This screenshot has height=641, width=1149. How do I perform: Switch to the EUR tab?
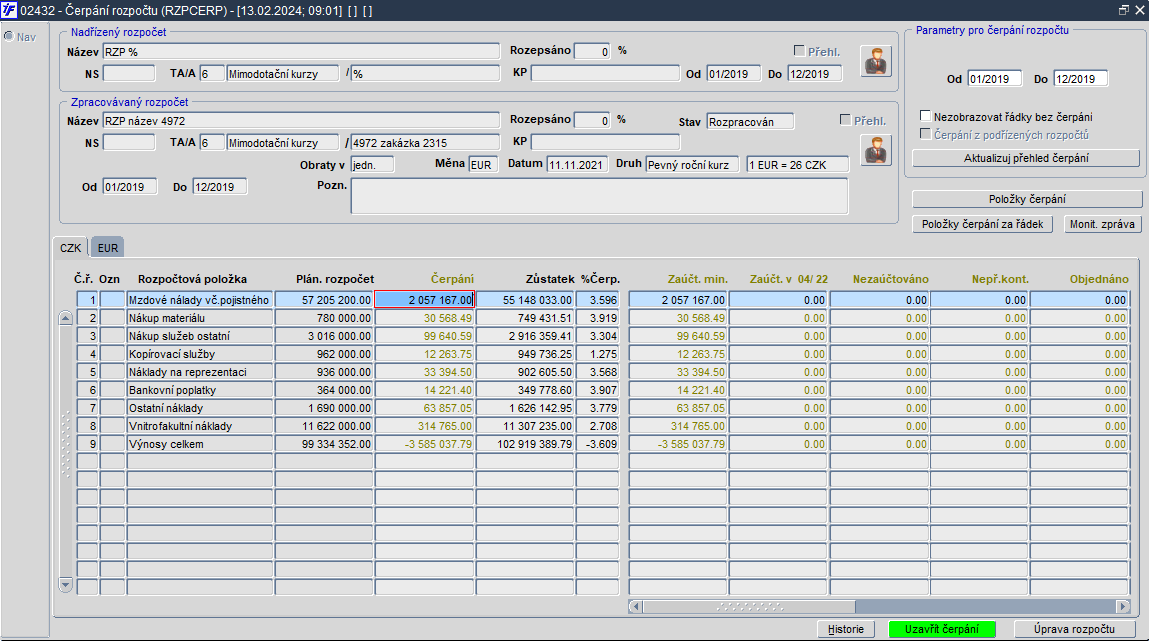pos(108,248)
